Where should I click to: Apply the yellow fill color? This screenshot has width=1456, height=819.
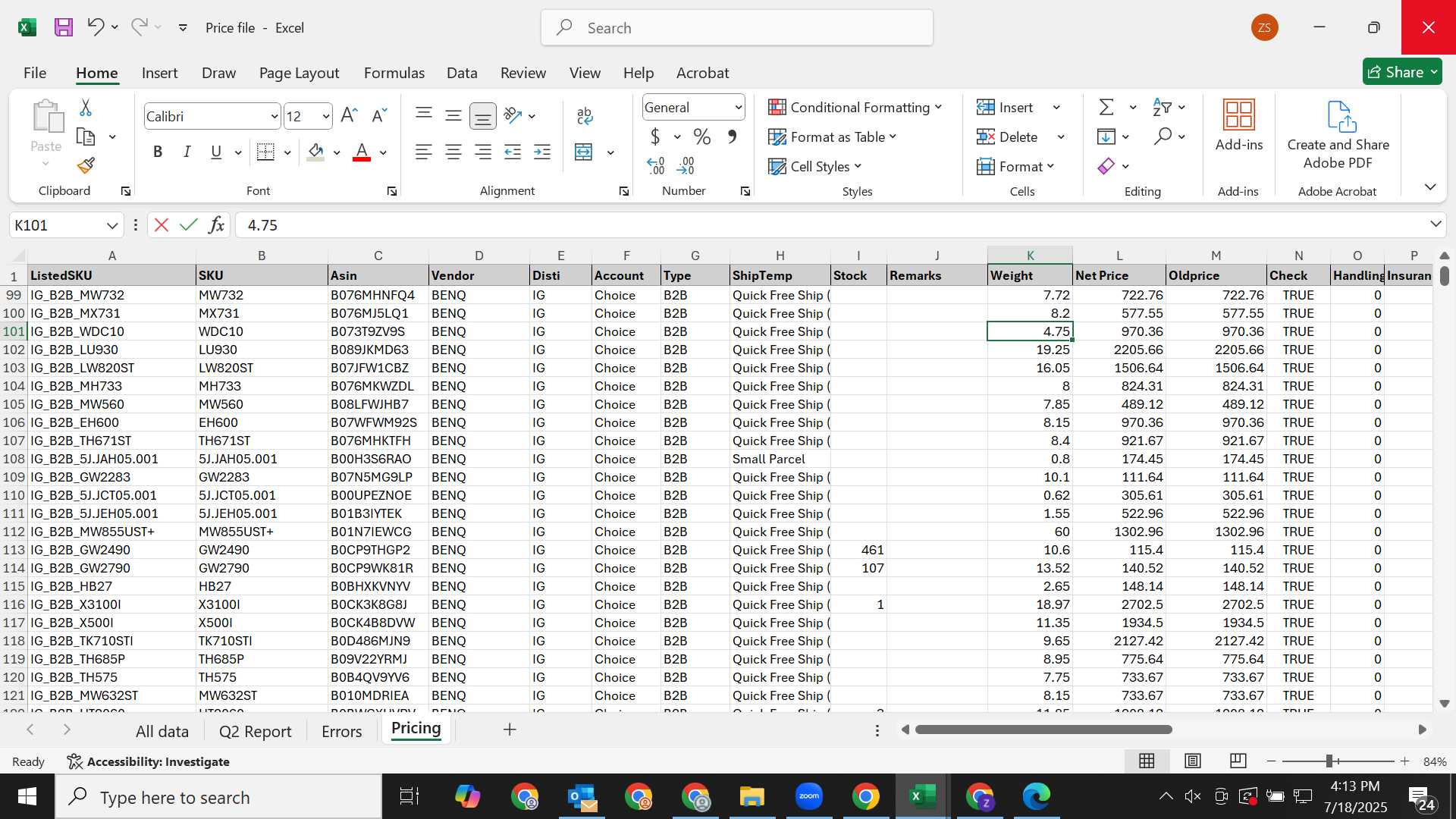pos(316,152)
